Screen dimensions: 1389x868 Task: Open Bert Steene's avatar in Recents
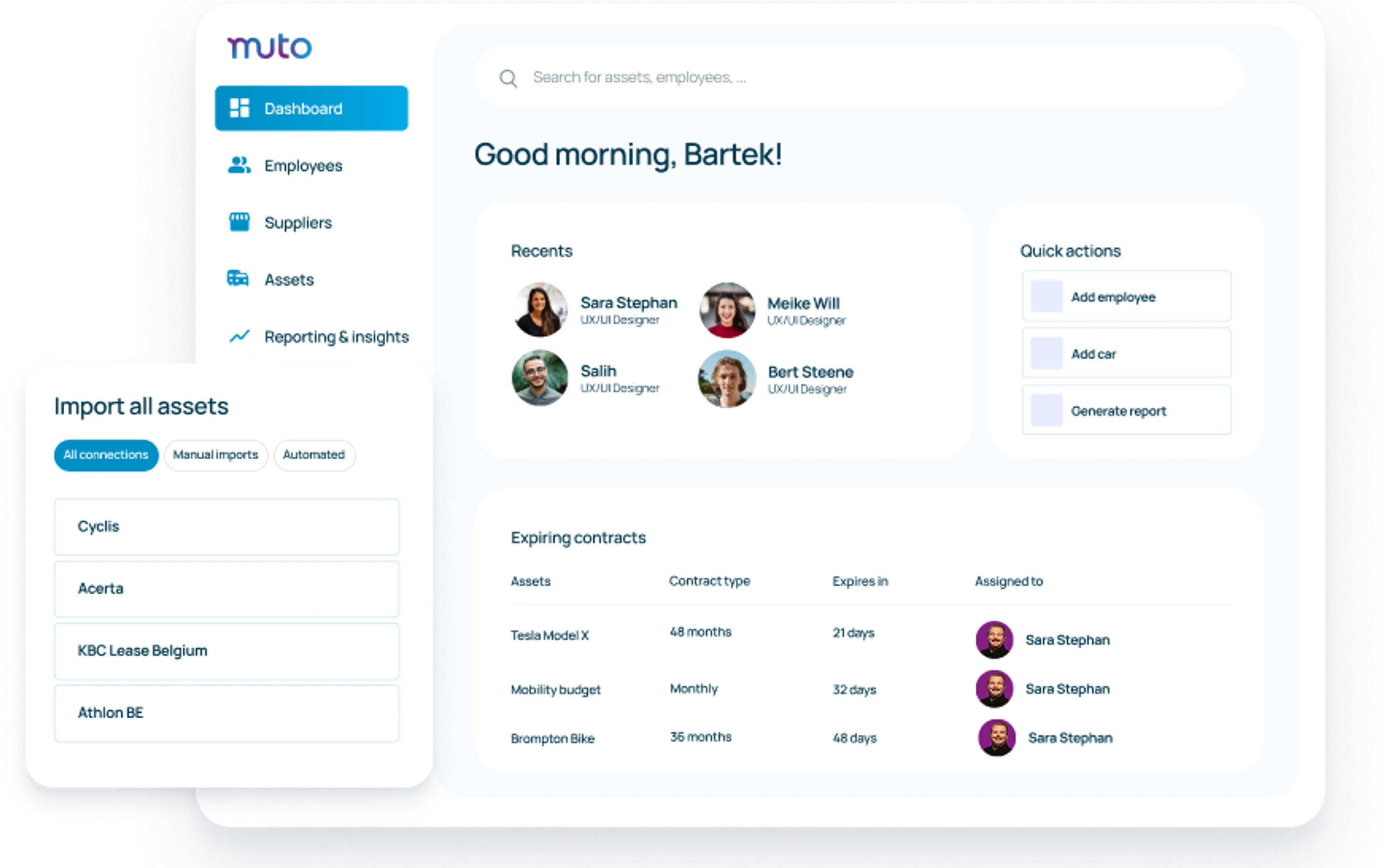coord(727,379)
